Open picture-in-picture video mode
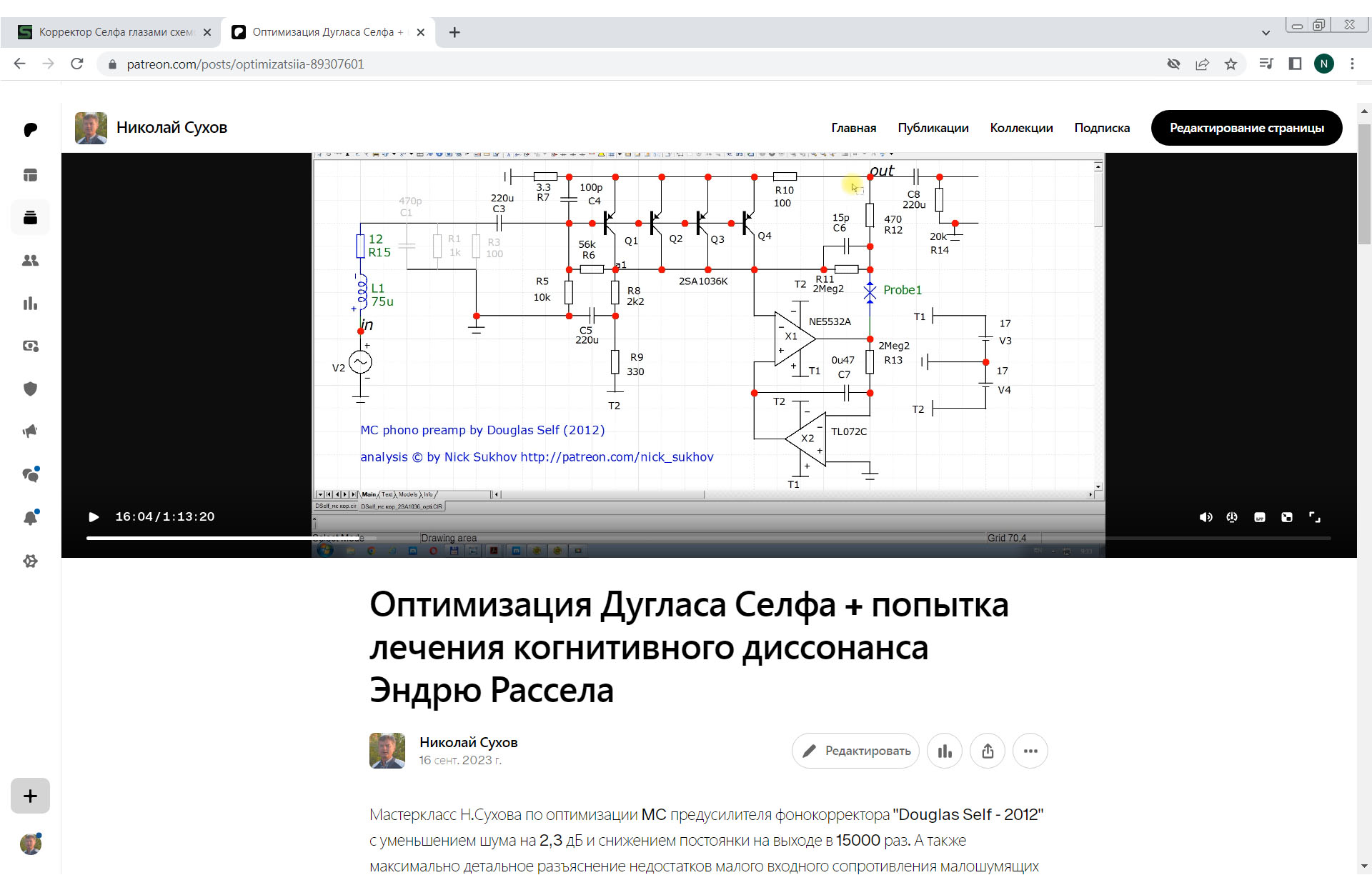 click(x=1288, y=516)
